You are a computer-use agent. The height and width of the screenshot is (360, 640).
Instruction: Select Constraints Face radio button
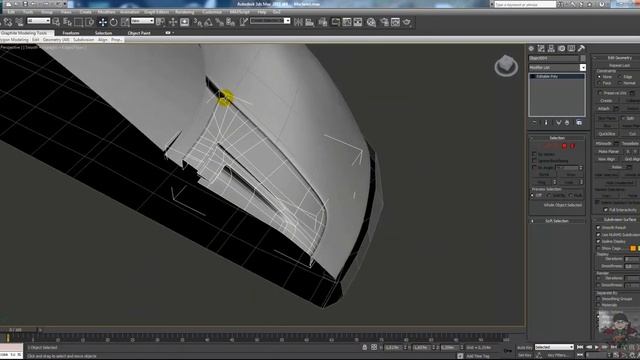click(599, 83)
